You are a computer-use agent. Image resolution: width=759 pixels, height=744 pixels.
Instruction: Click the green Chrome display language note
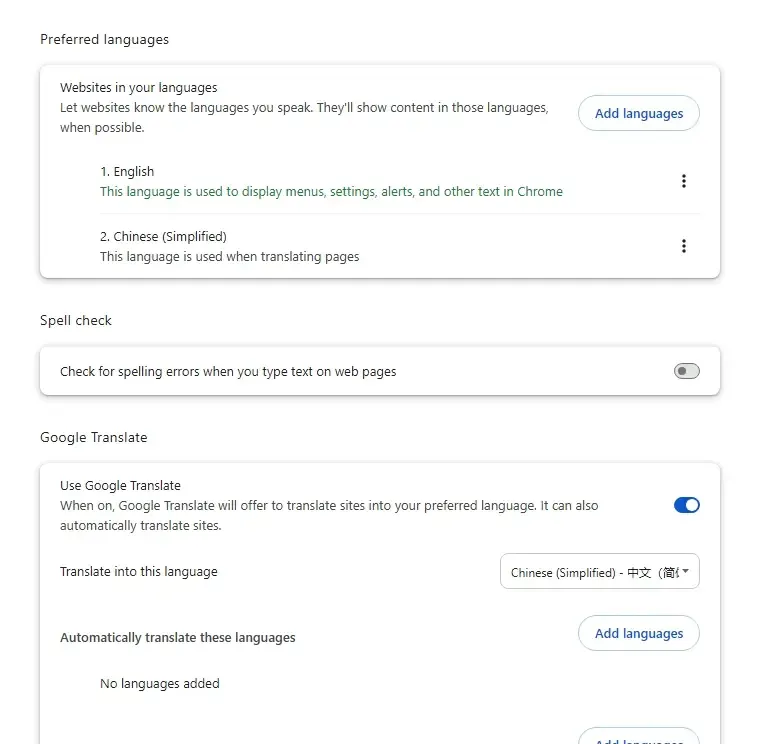tap(331, 192)
